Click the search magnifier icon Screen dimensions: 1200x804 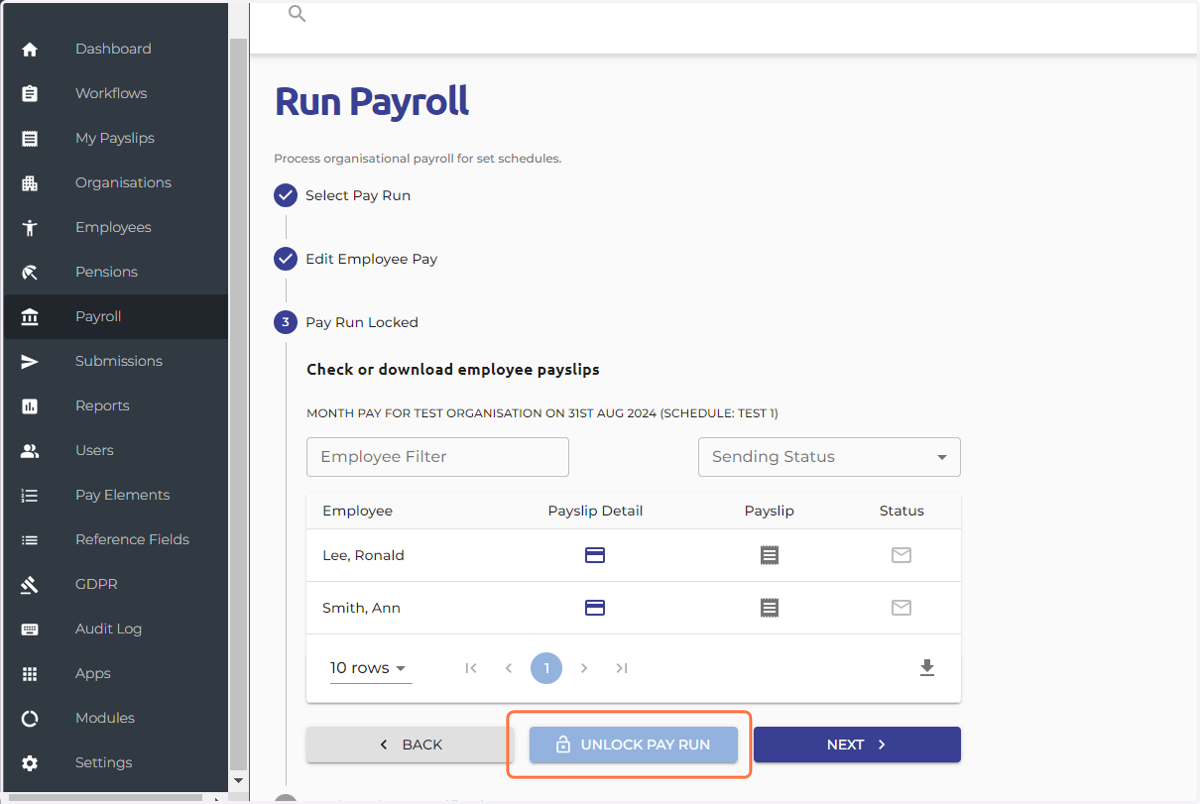(297, 13)
